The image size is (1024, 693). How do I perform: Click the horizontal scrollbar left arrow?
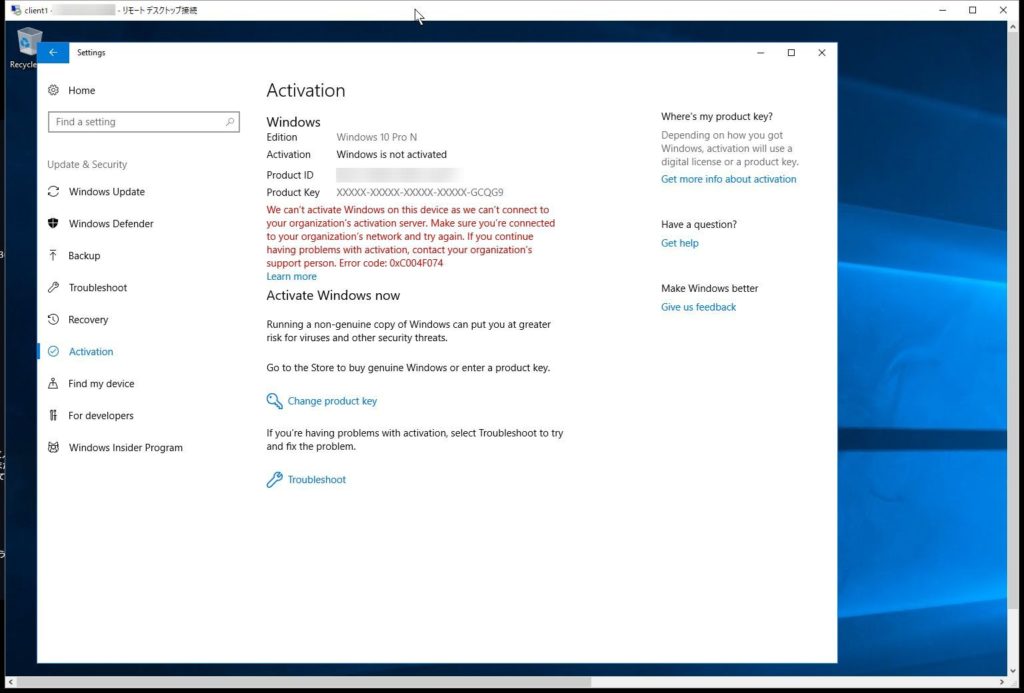[10, 682]
